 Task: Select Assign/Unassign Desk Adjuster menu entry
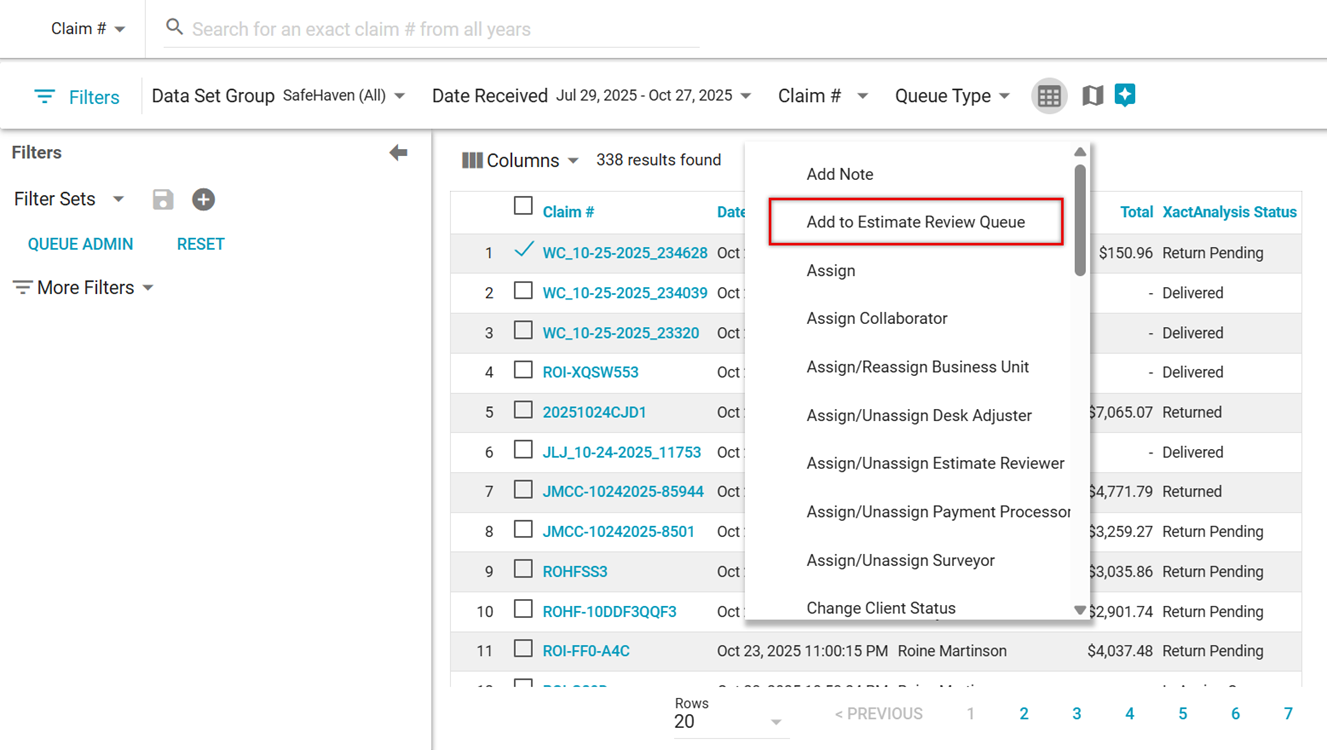point(918,415)
